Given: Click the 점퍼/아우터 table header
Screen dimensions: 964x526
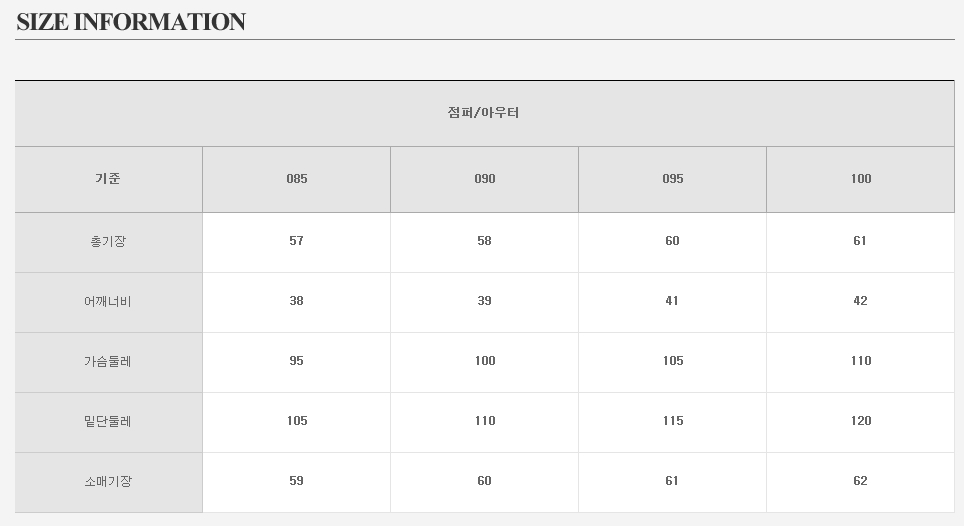Looking at the screenshot, I should pos(484,113).
